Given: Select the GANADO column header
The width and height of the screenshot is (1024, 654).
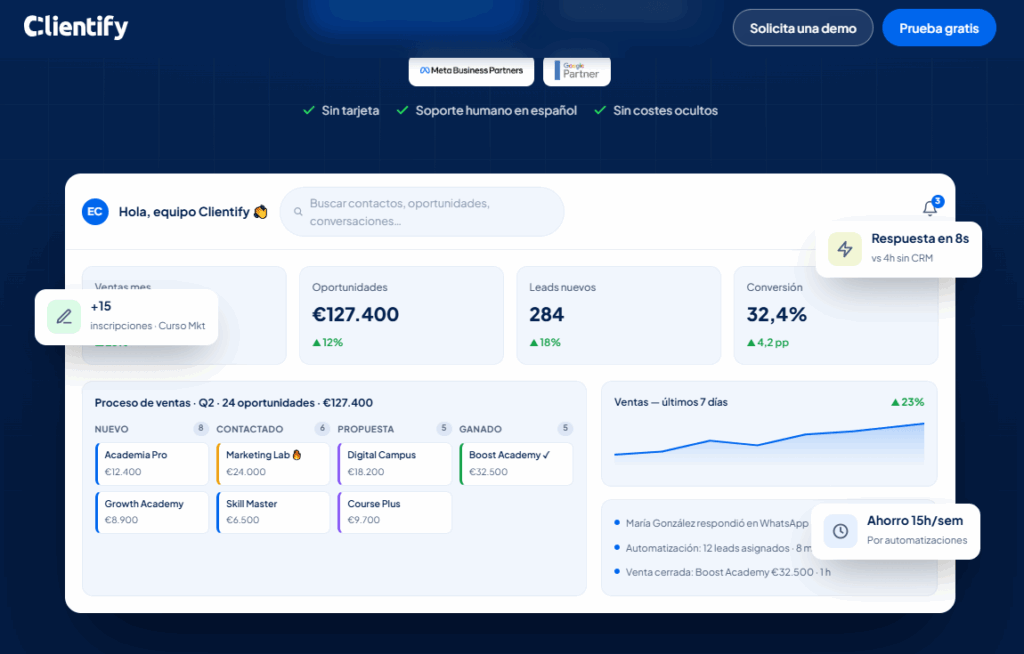Looking at the screenshot, I should pos(480,429).
